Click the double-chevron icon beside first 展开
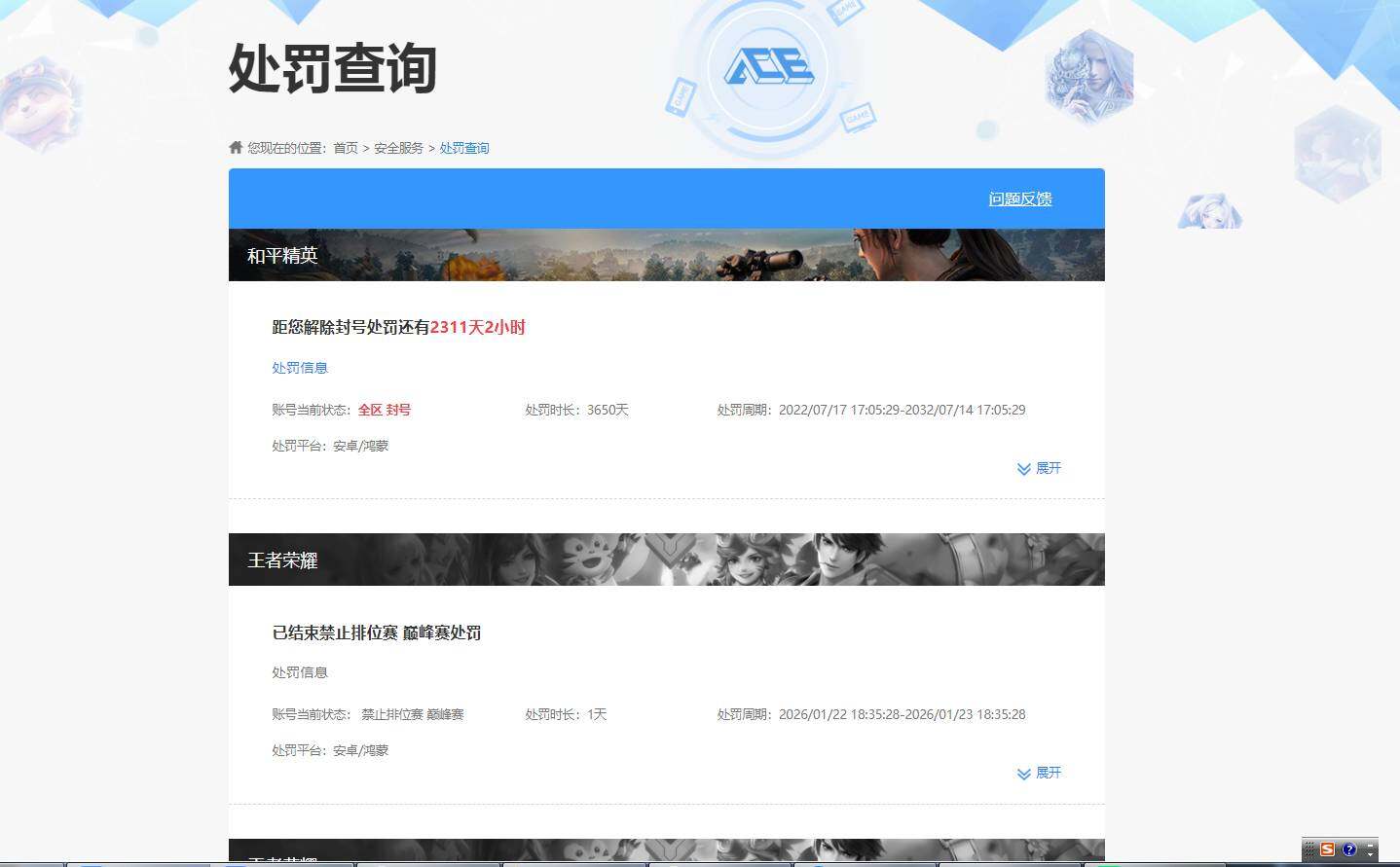 (x=1022, y=468)
